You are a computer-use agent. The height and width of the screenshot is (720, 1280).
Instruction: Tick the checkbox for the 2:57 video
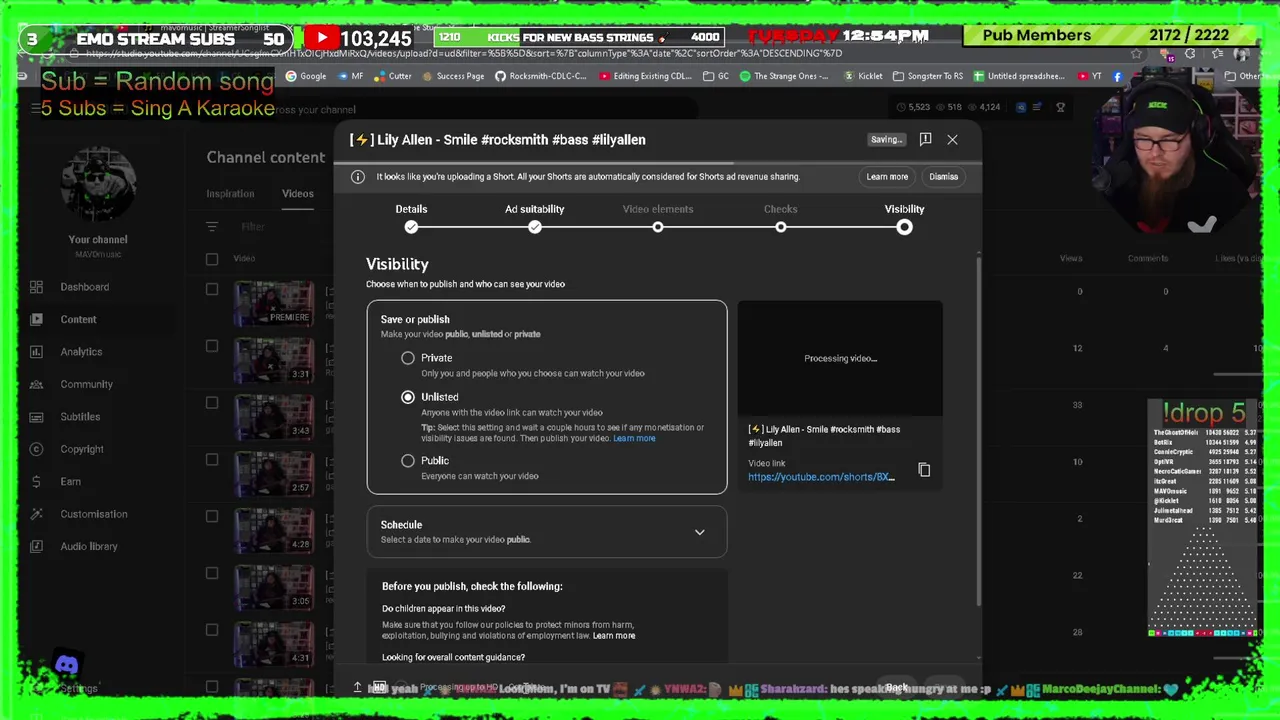pyautogui.click(x=212, y=460)
